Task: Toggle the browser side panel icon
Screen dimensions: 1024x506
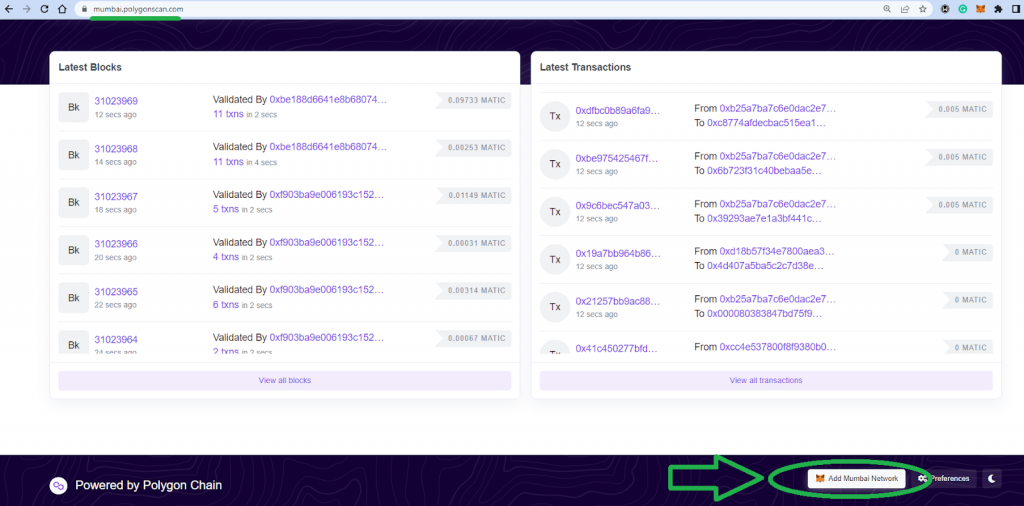Action: (x=1016, y=9)
